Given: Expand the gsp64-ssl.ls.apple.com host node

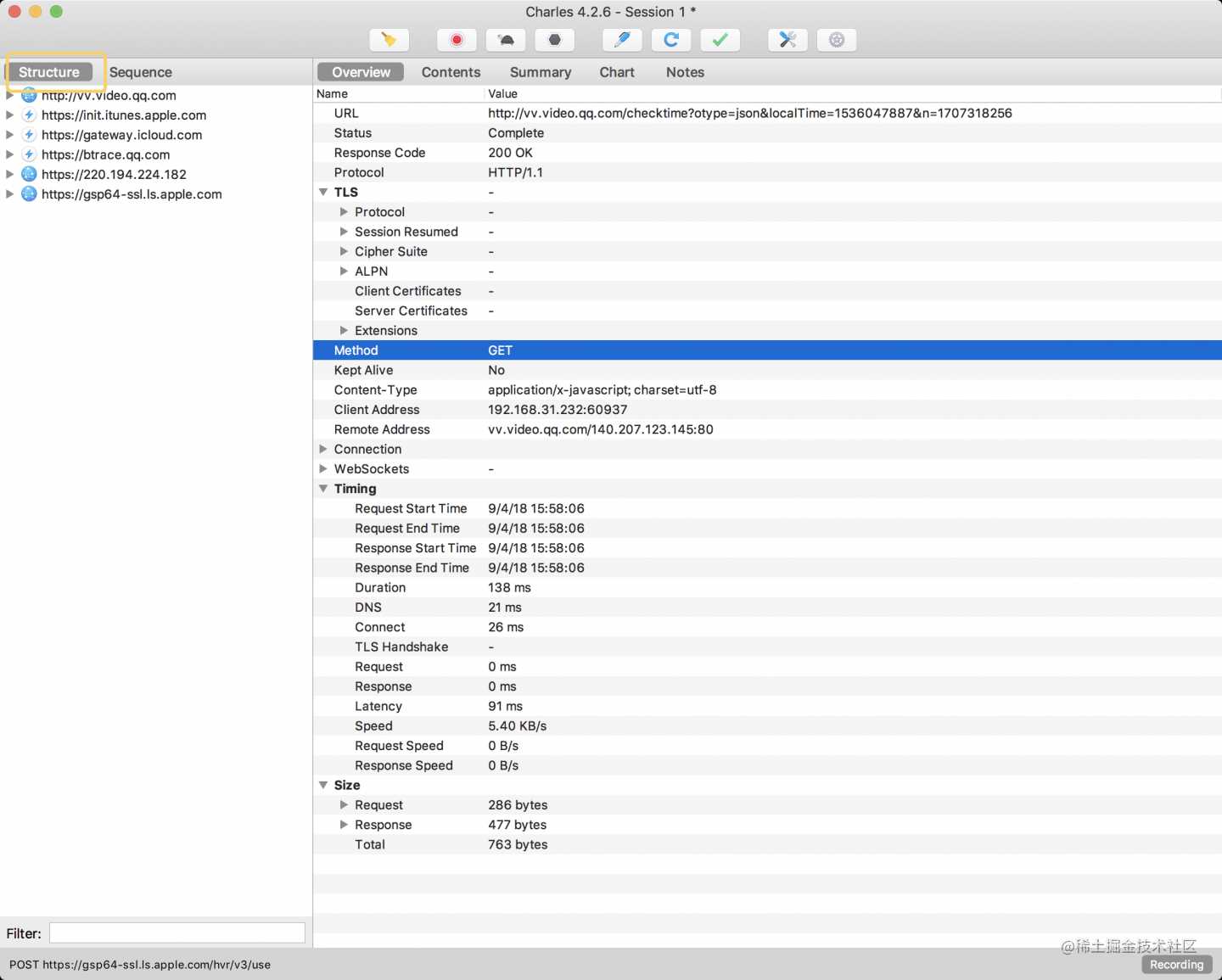Looking at the screenshot, I should point(9,193).
